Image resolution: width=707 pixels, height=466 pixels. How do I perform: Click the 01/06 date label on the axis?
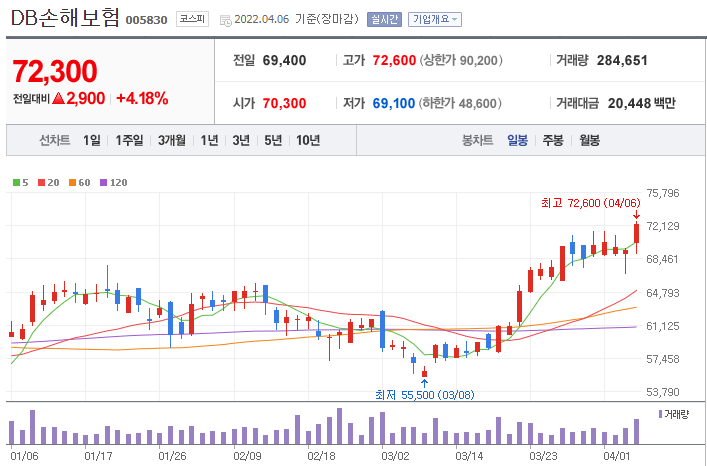point(24,456)
